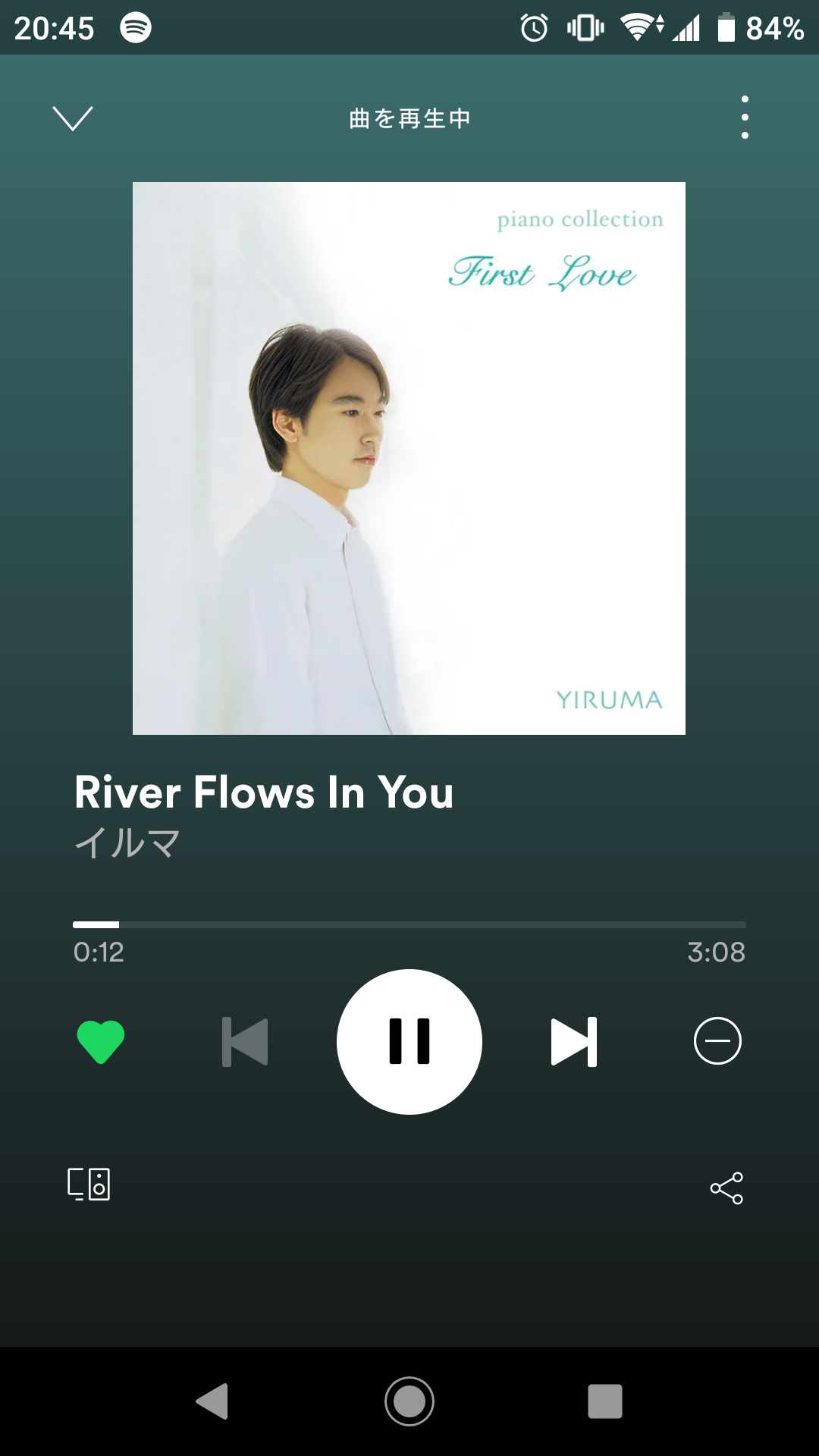This screenshot has width=819, height=1456.
Task: Open Android recent apps square button
Action: [x=605, y=1401]
